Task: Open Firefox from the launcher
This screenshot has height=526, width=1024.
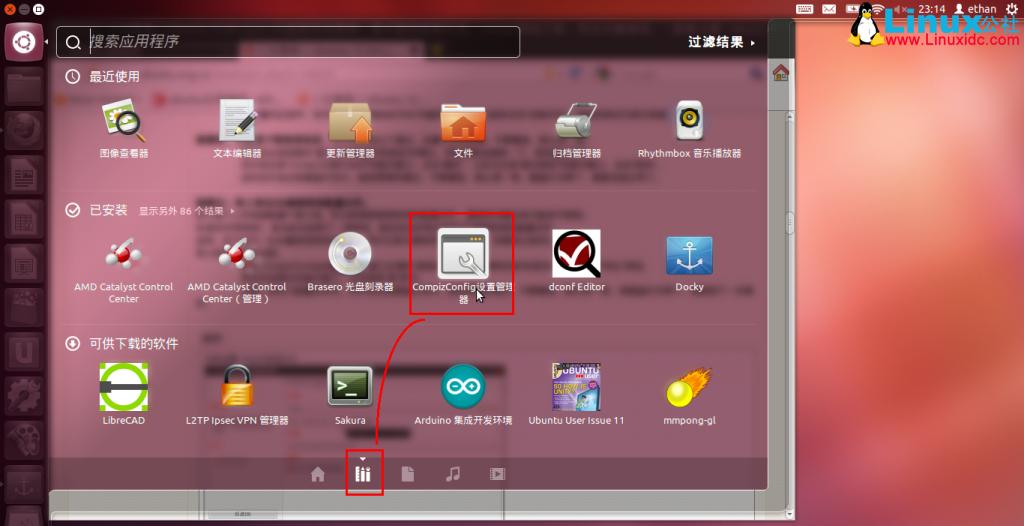Action: (x=24, y=131)
